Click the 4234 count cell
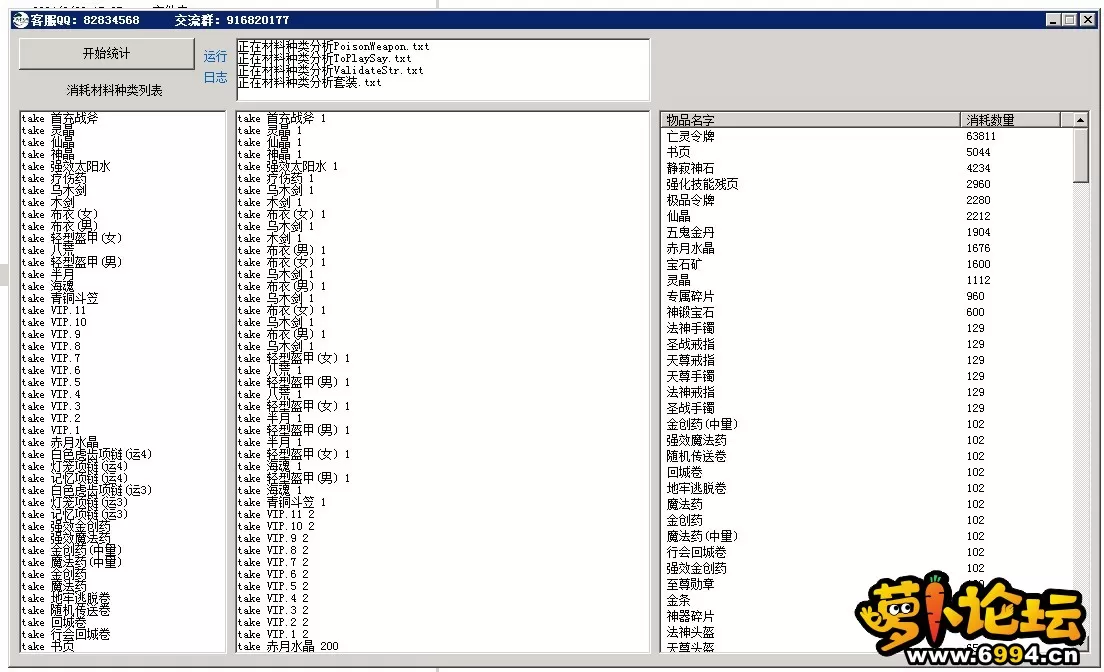Image resolution: width=1104 pixels, height=672 pixels. [x=978, y=168]
